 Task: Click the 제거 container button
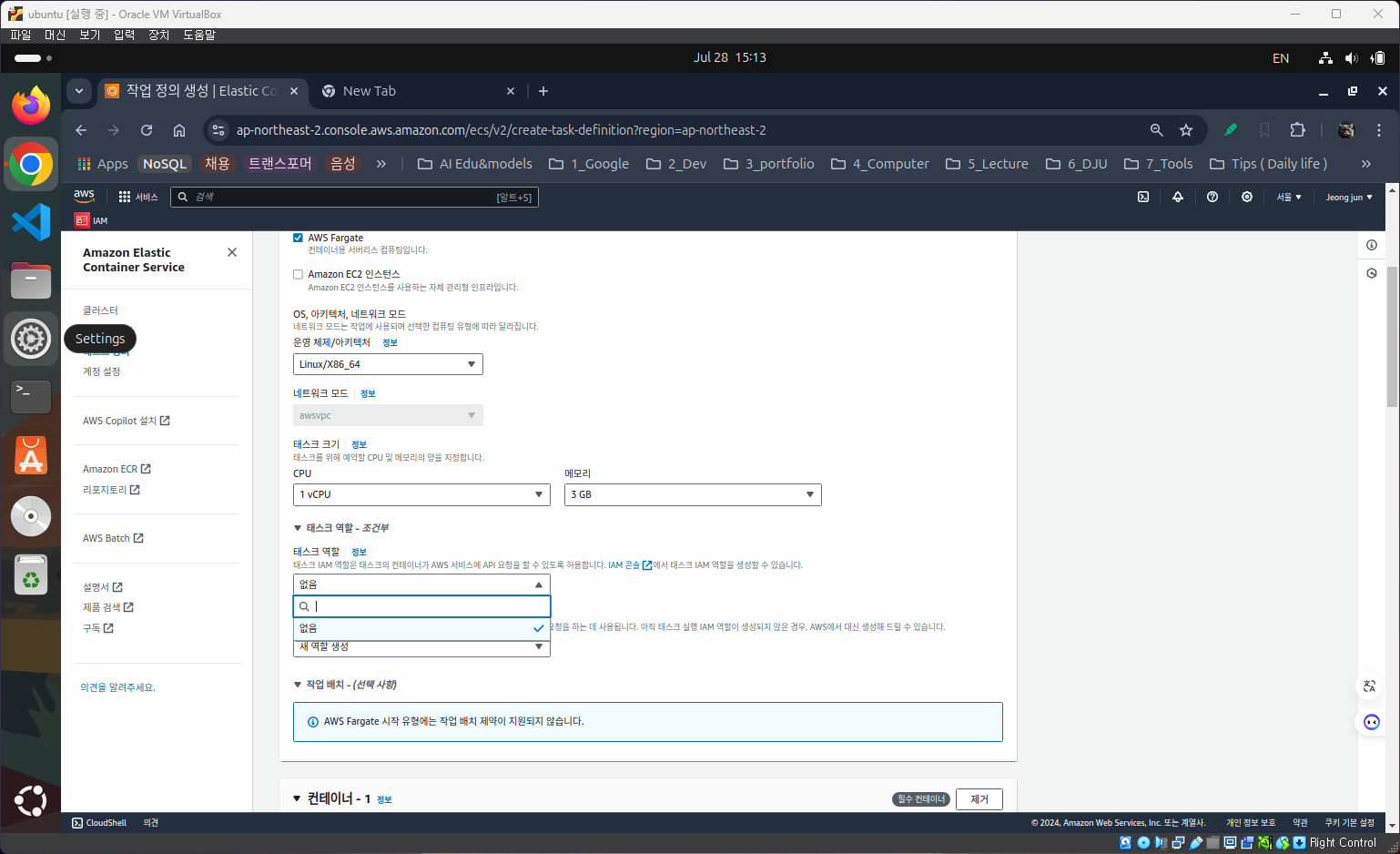pos(979,799)
